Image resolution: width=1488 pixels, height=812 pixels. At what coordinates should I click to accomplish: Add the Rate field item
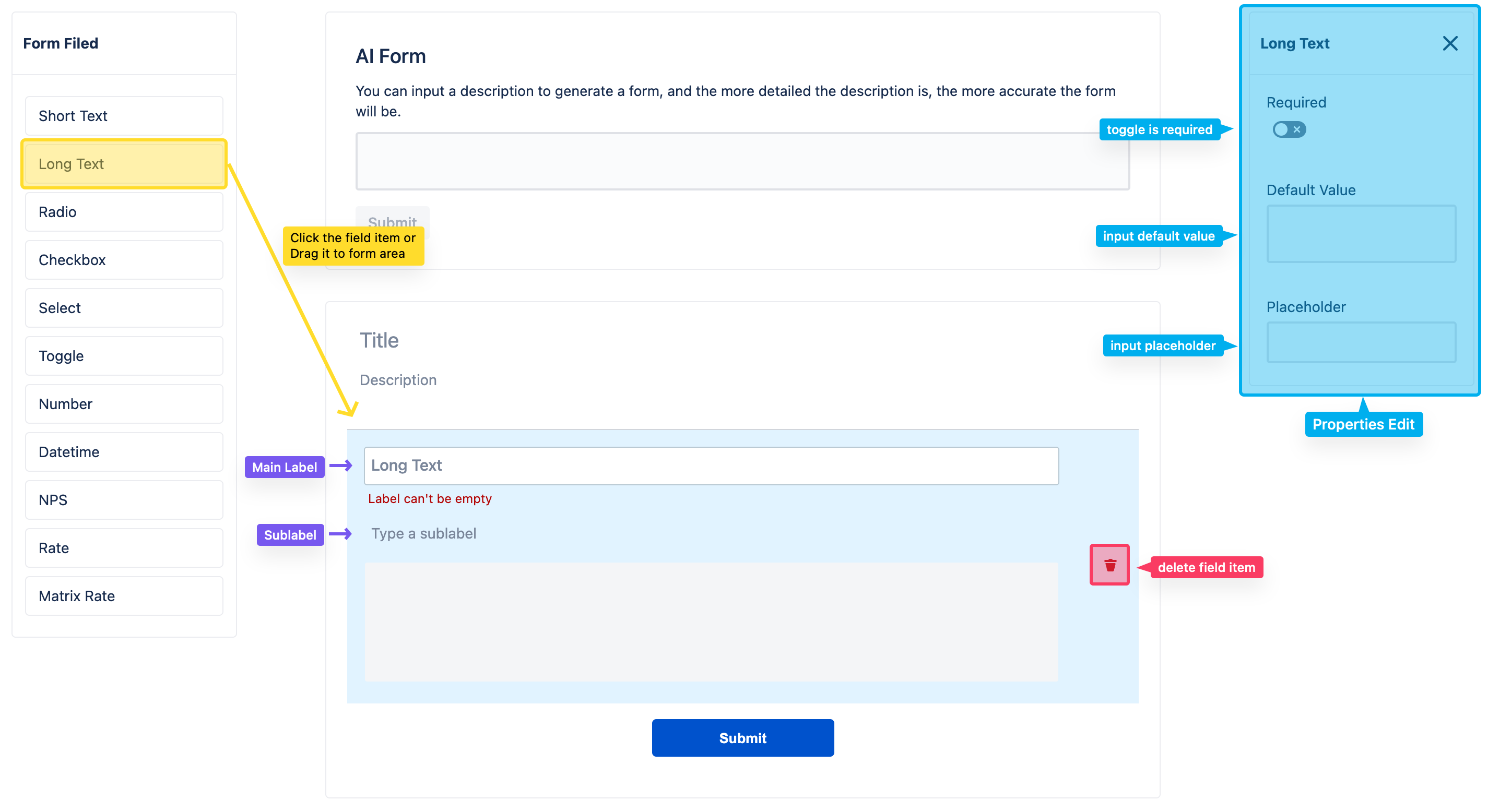(124, 547)
